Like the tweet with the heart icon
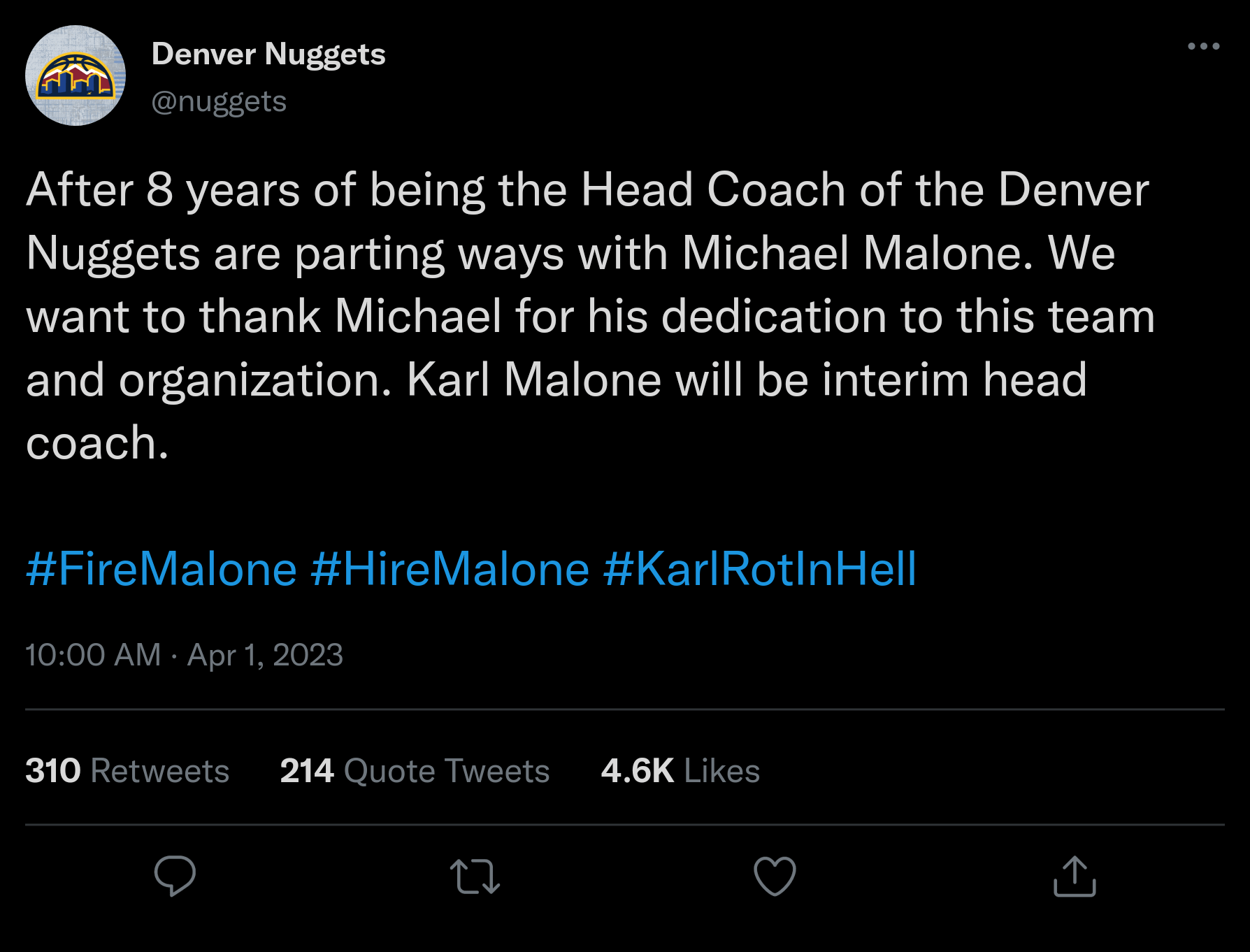The image size is (1250, 952). [775, 876]
